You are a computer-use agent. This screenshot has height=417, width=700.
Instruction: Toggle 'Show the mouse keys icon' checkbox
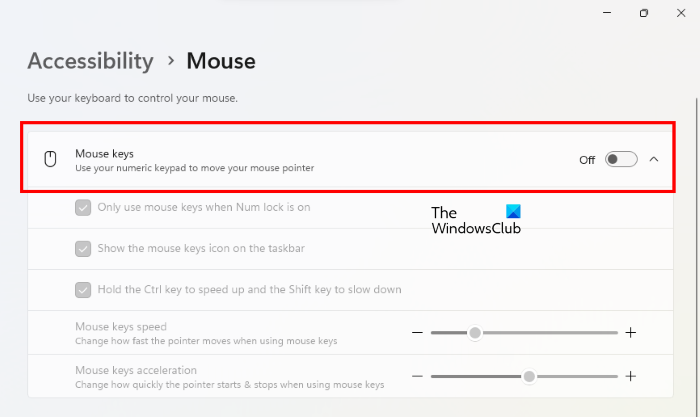84,248
